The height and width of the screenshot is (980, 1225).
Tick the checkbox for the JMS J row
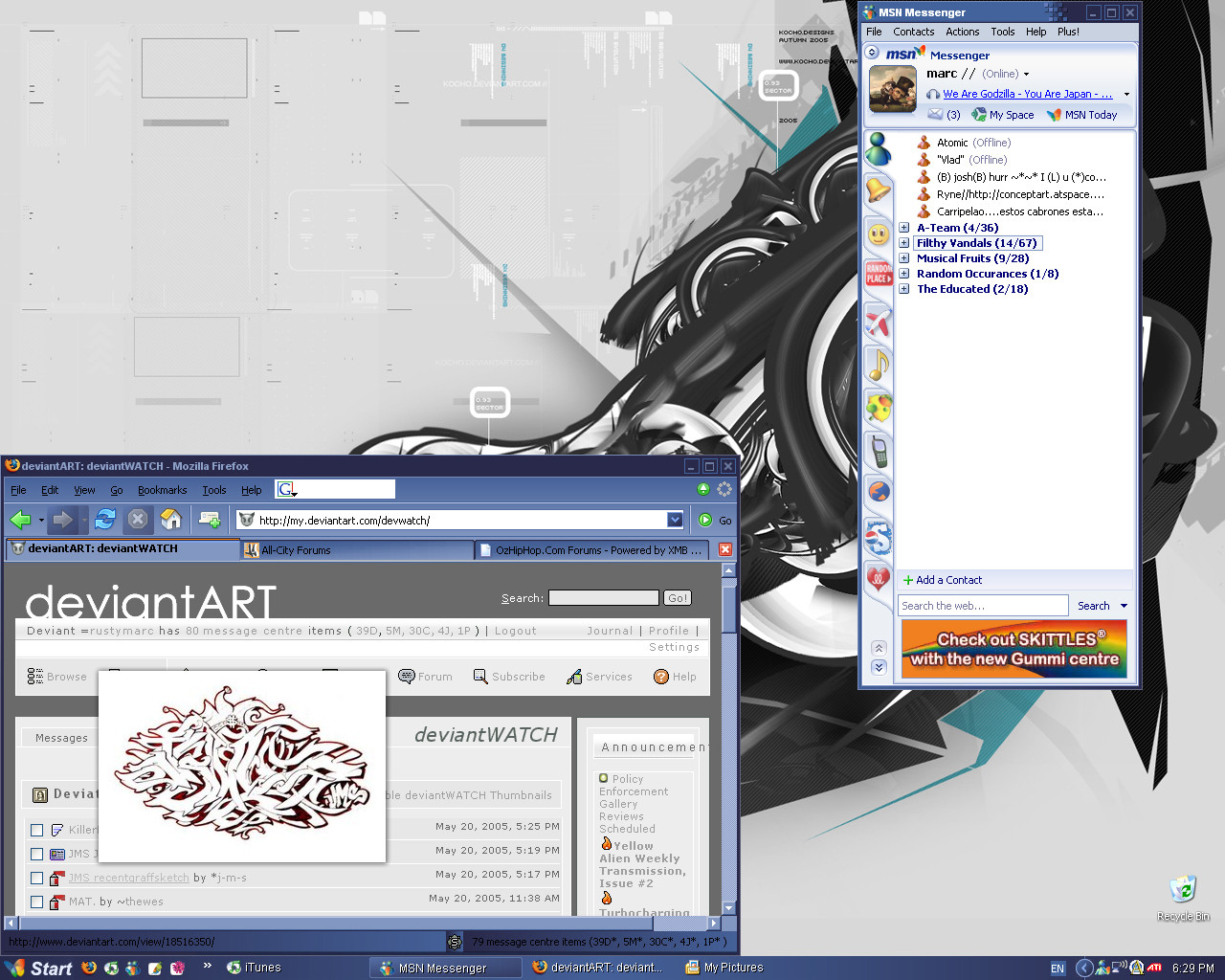(36, 854)
